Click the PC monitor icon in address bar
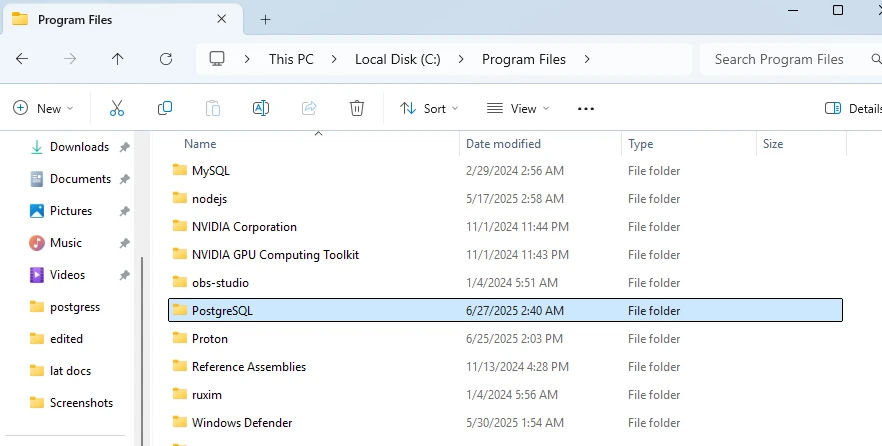 tap(217, 58)
